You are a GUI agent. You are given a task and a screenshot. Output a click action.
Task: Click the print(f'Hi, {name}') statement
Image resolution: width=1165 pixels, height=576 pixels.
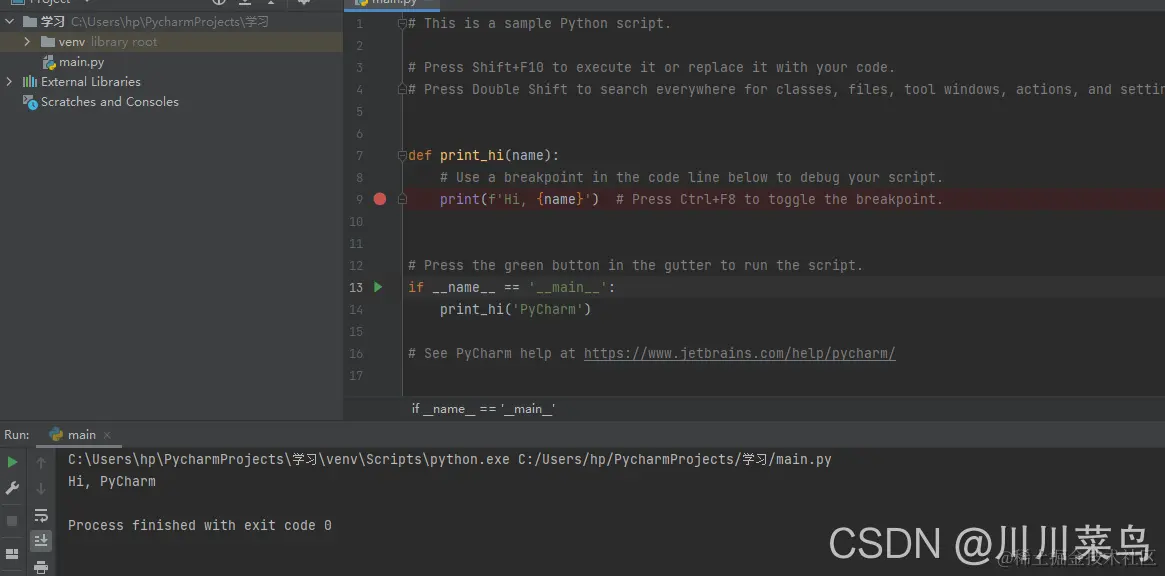pyautogui.click(x=519, y=199)
